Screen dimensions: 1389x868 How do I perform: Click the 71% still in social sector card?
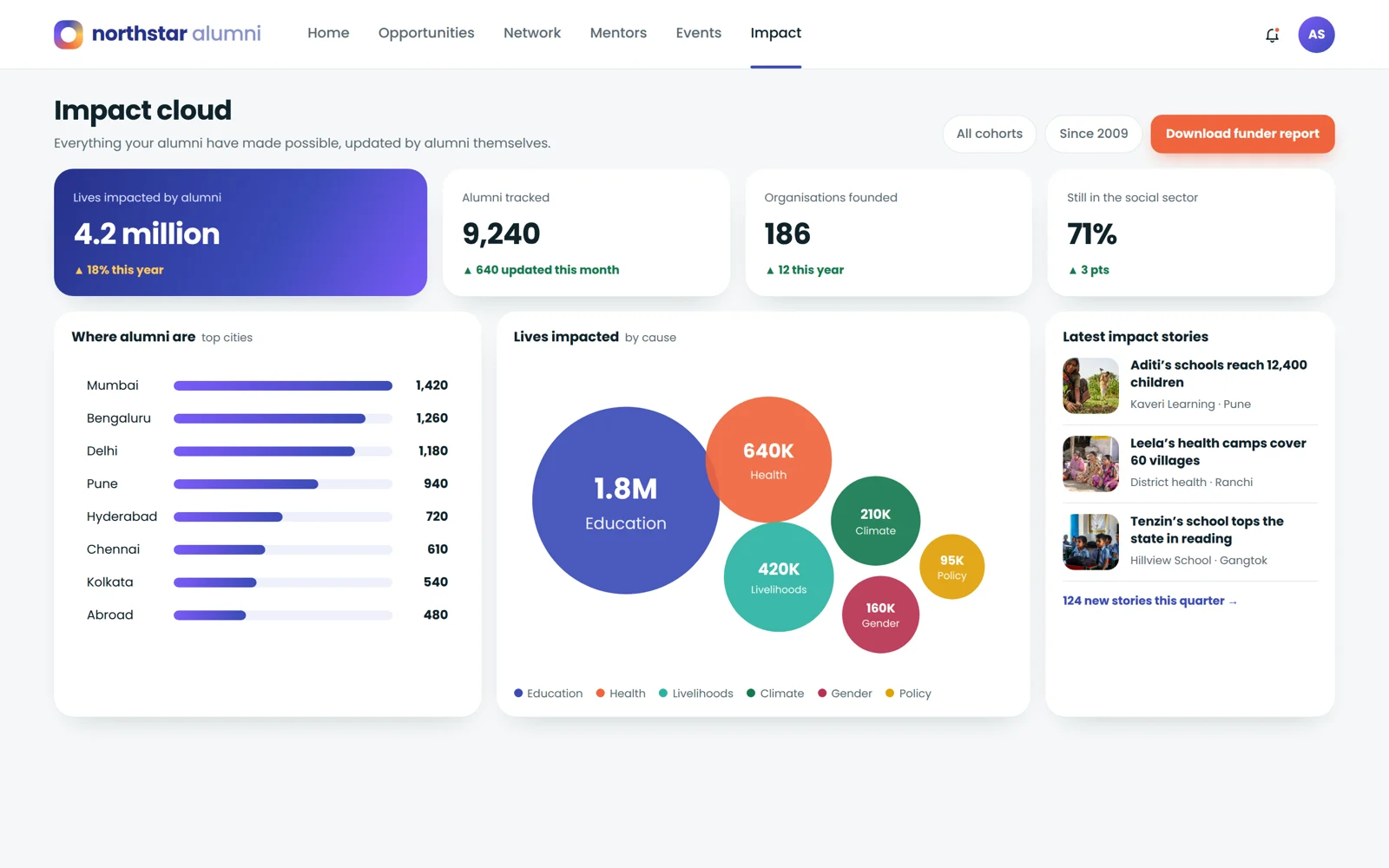pyautogui.click(x=1191, y=233)
